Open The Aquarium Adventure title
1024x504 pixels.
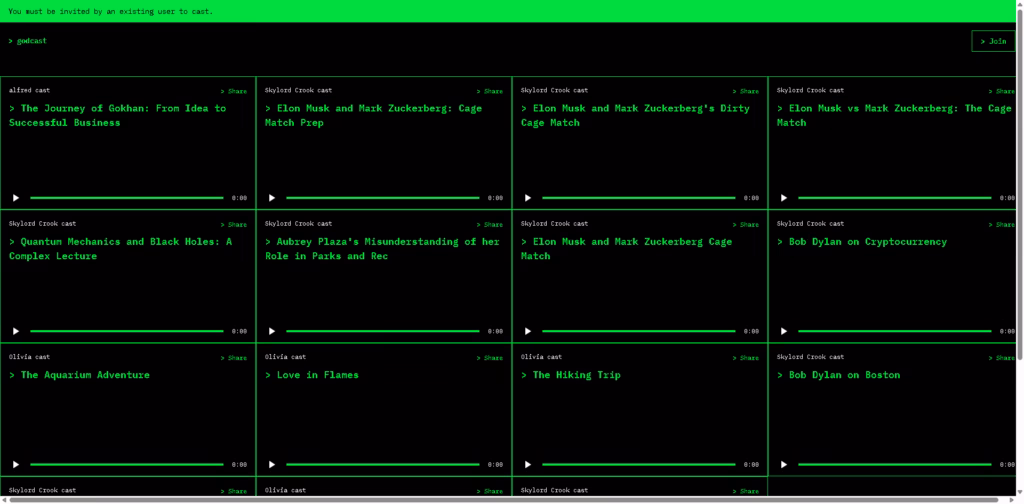[79, 375]
